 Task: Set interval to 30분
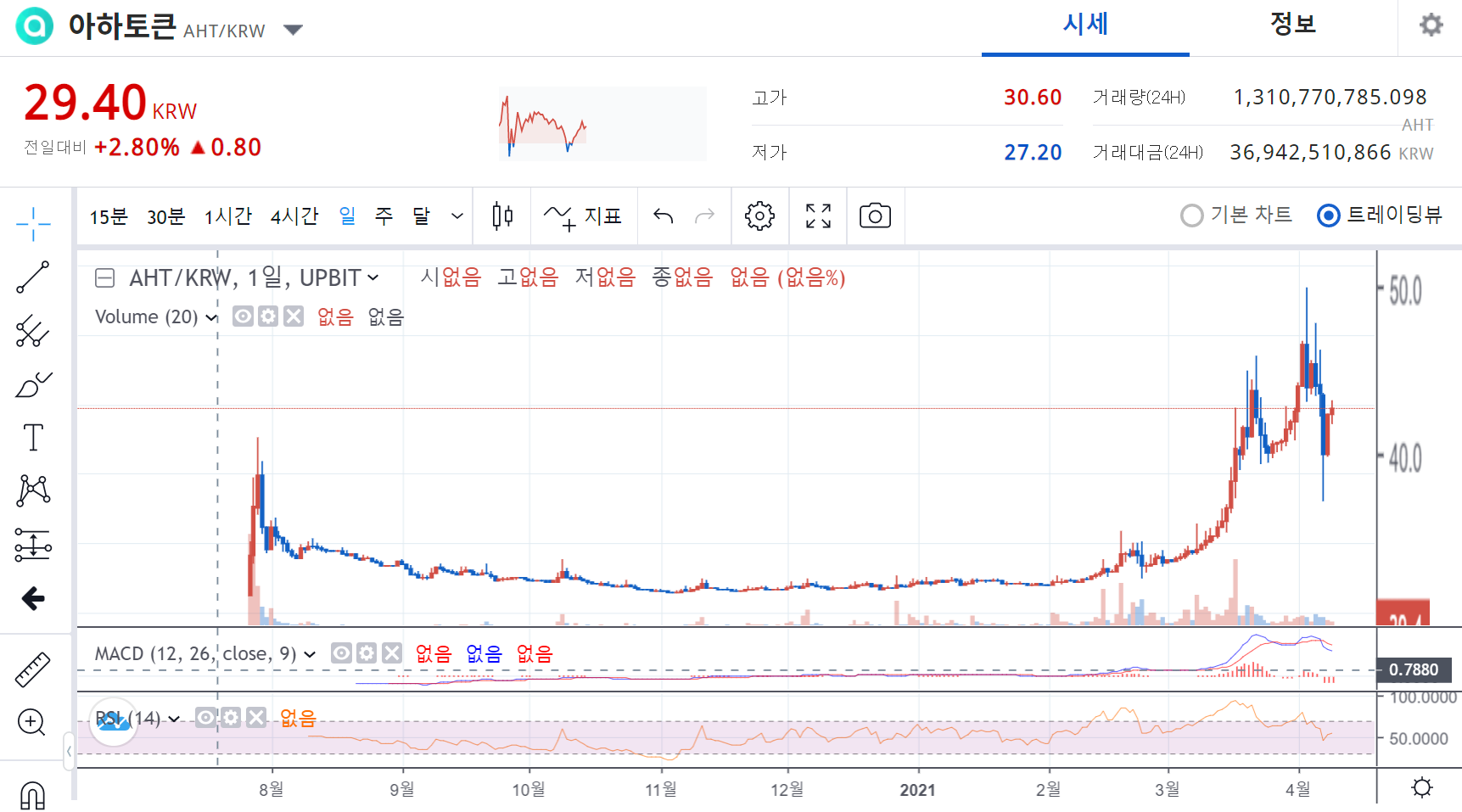click(x=165, y=216)
